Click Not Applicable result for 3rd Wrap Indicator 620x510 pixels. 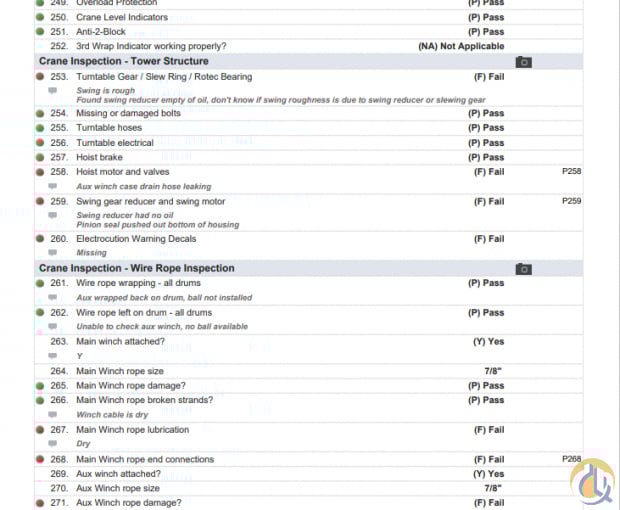click(461, 46)
